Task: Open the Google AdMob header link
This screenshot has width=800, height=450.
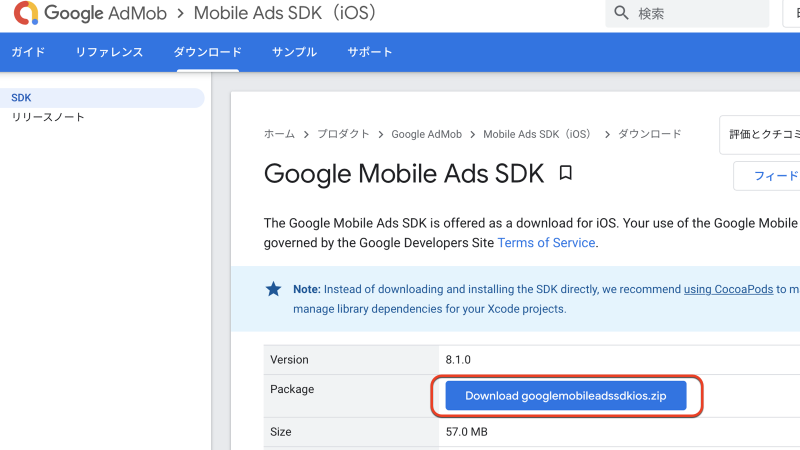Action: (106, 13)
